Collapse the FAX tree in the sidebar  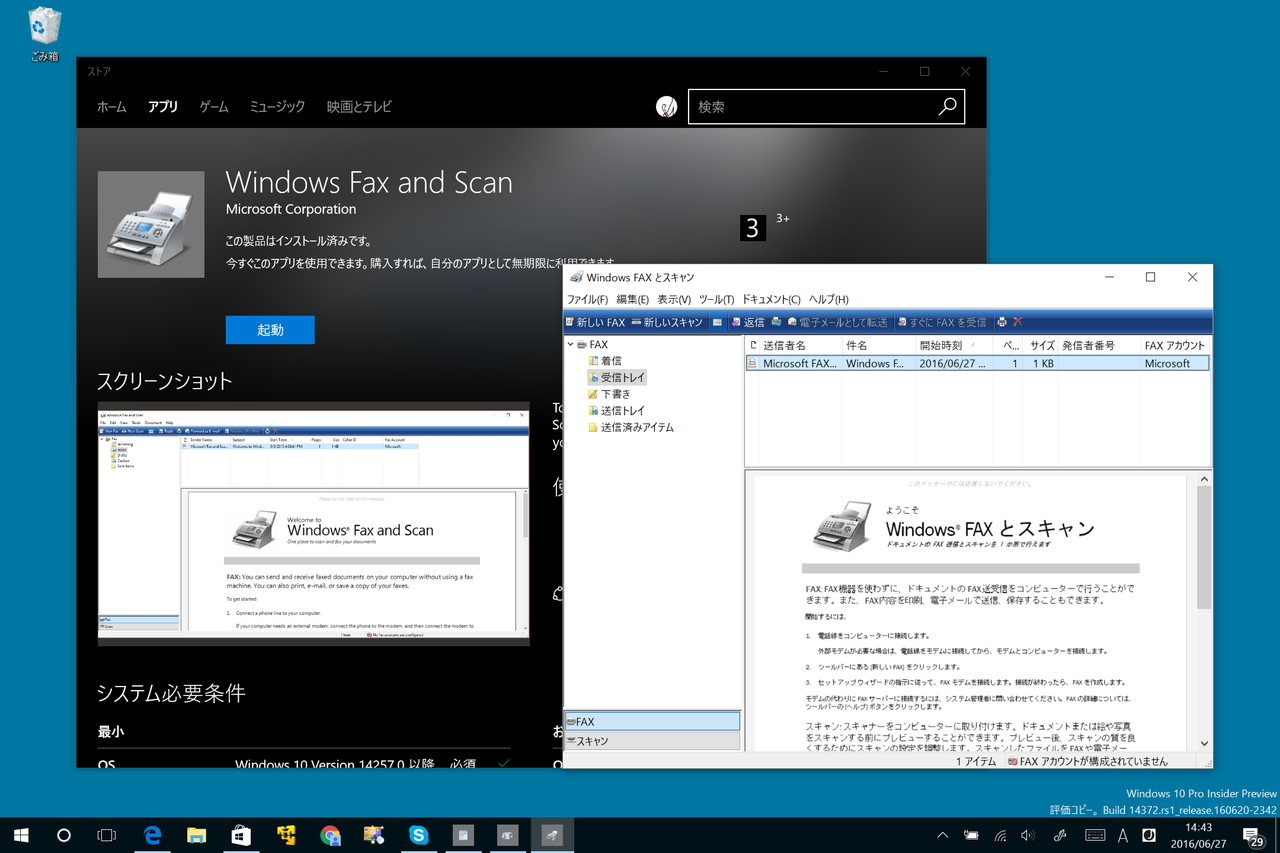[x=572, y=343]
